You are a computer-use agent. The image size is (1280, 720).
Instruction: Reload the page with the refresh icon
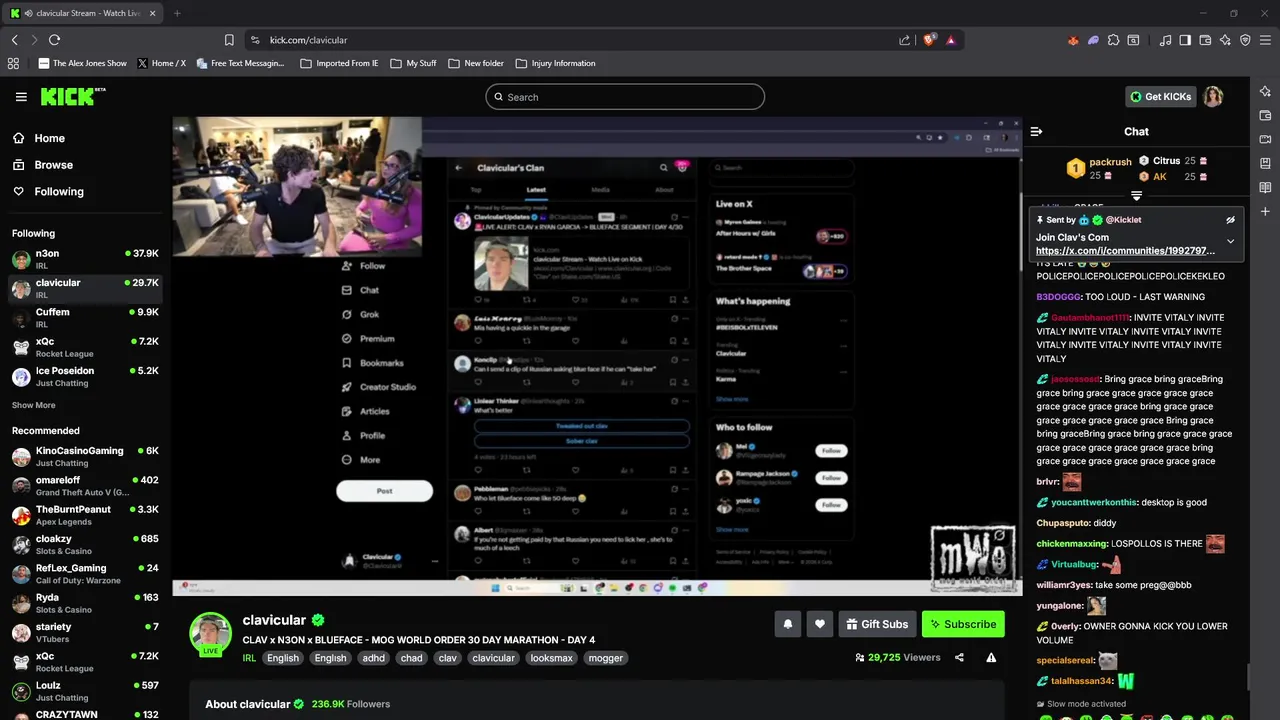pyautogui.click(x=54, y=40)
